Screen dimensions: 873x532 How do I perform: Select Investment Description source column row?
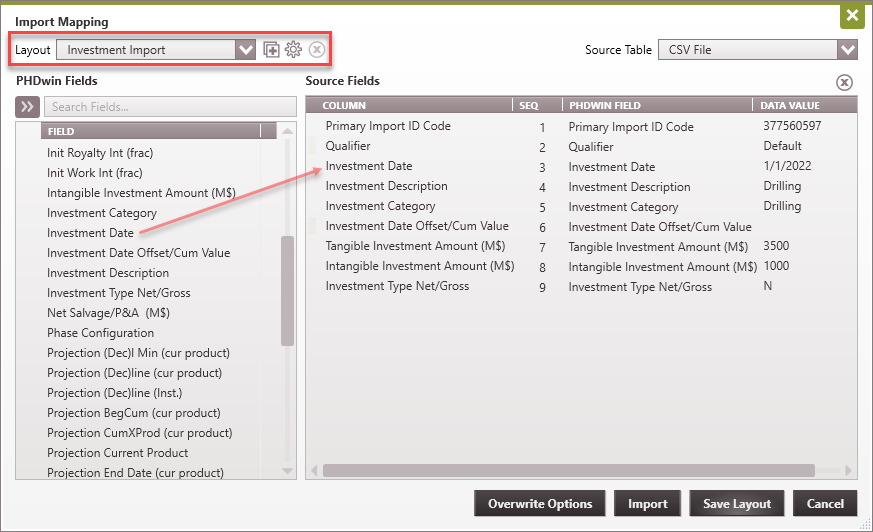[x=386, y=186]
